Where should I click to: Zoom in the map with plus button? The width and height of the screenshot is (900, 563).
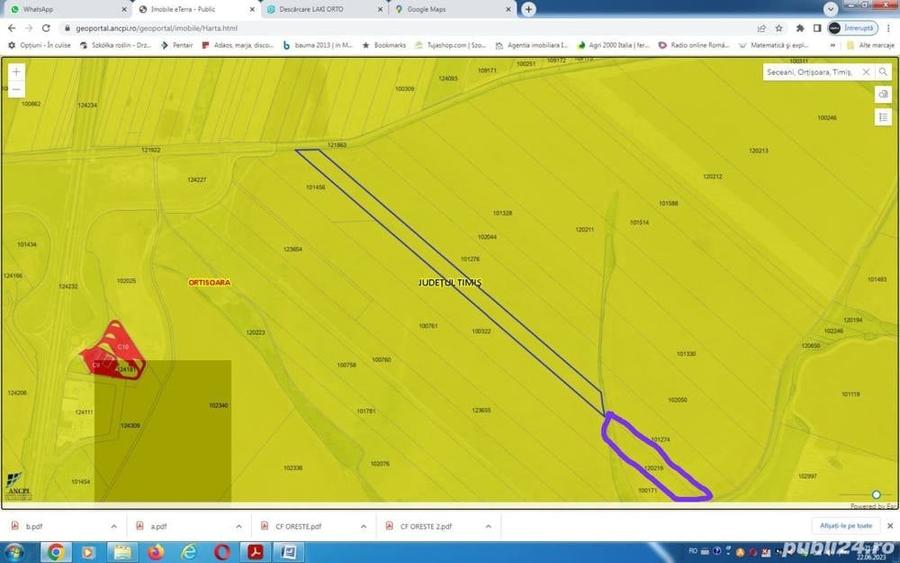[16, 72]
